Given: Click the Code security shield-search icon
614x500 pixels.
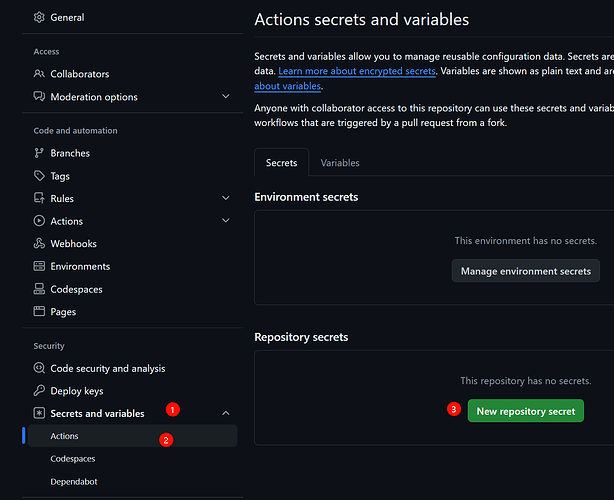Looking at the screenshot, I should [x=39, y=368].
